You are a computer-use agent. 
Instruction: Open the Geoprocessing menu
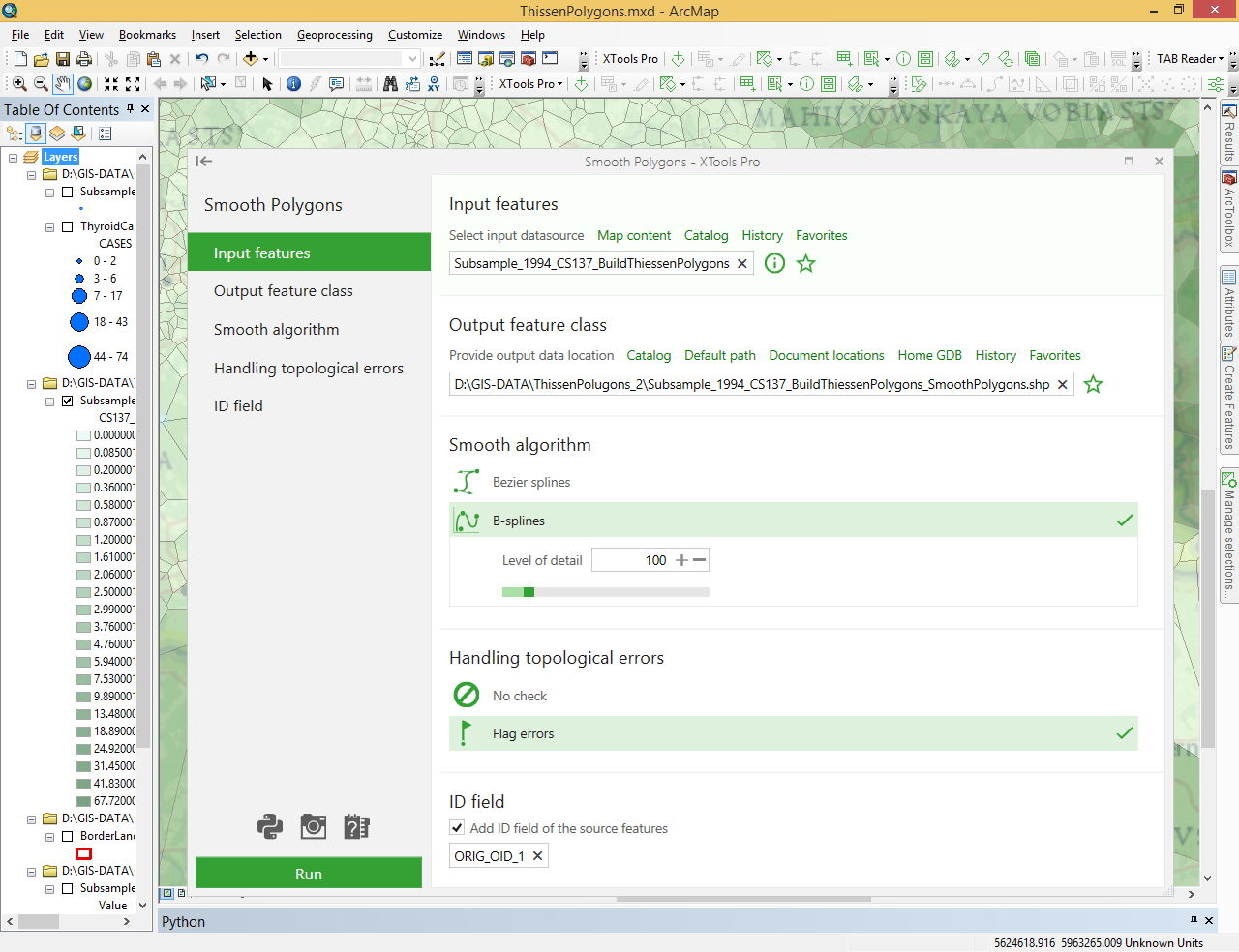334,35
